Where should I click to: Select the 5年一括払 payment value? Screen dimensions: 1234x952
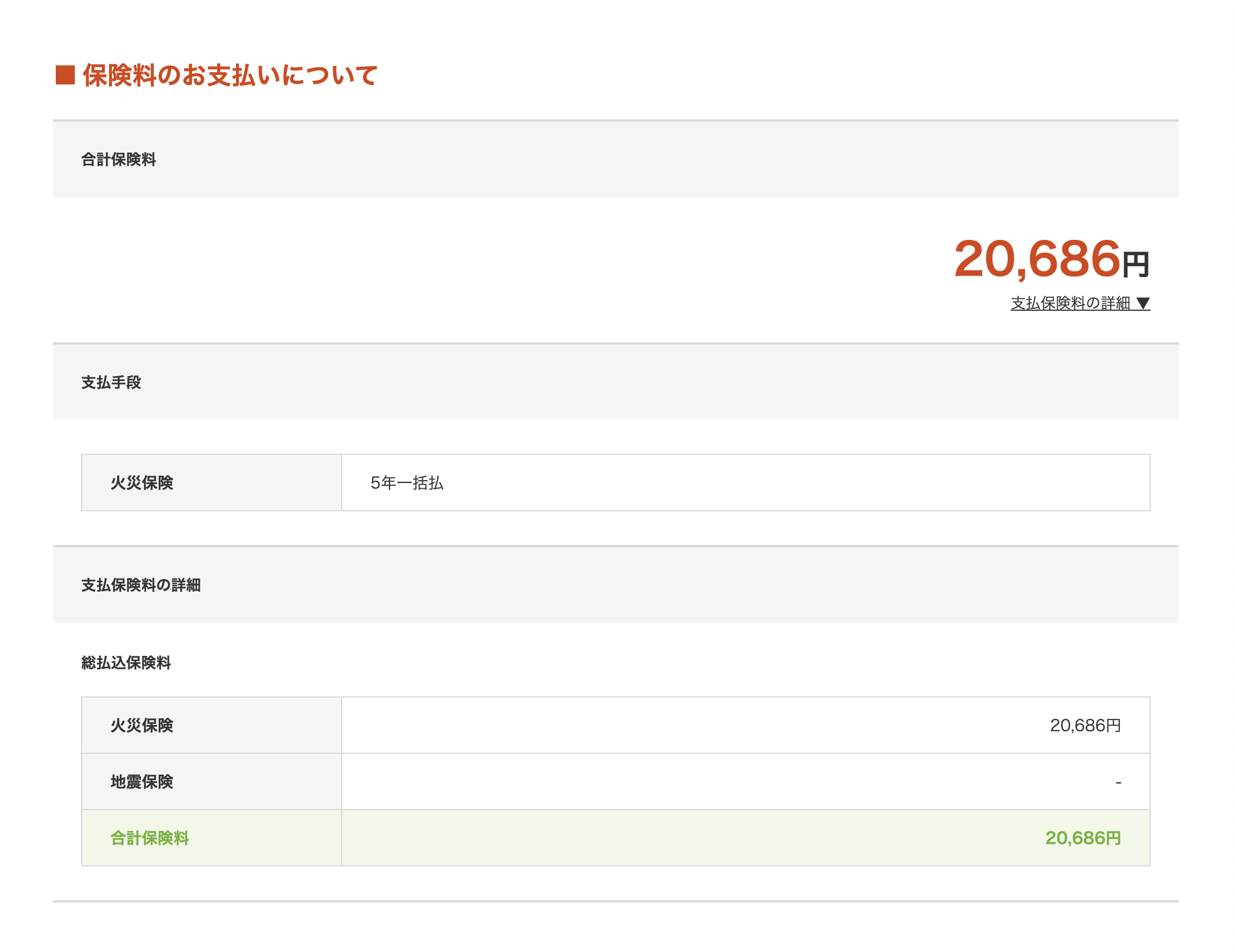407,482
